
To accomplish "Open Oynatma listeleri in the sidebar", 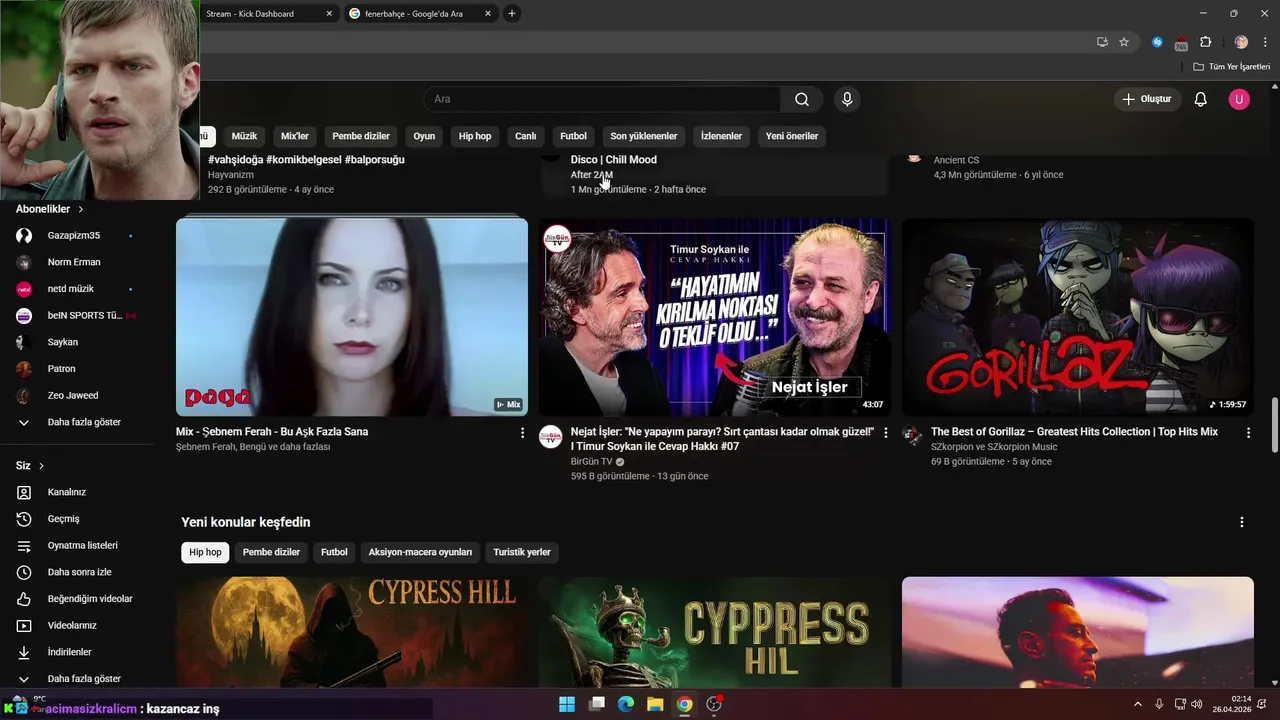I will [x=85, y=546].
